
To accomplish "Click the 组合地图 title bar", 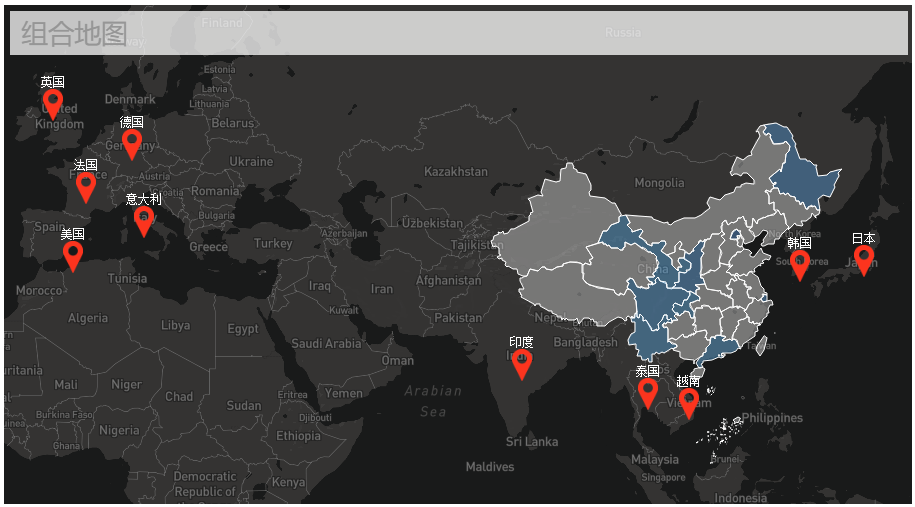I will [459, 33].
